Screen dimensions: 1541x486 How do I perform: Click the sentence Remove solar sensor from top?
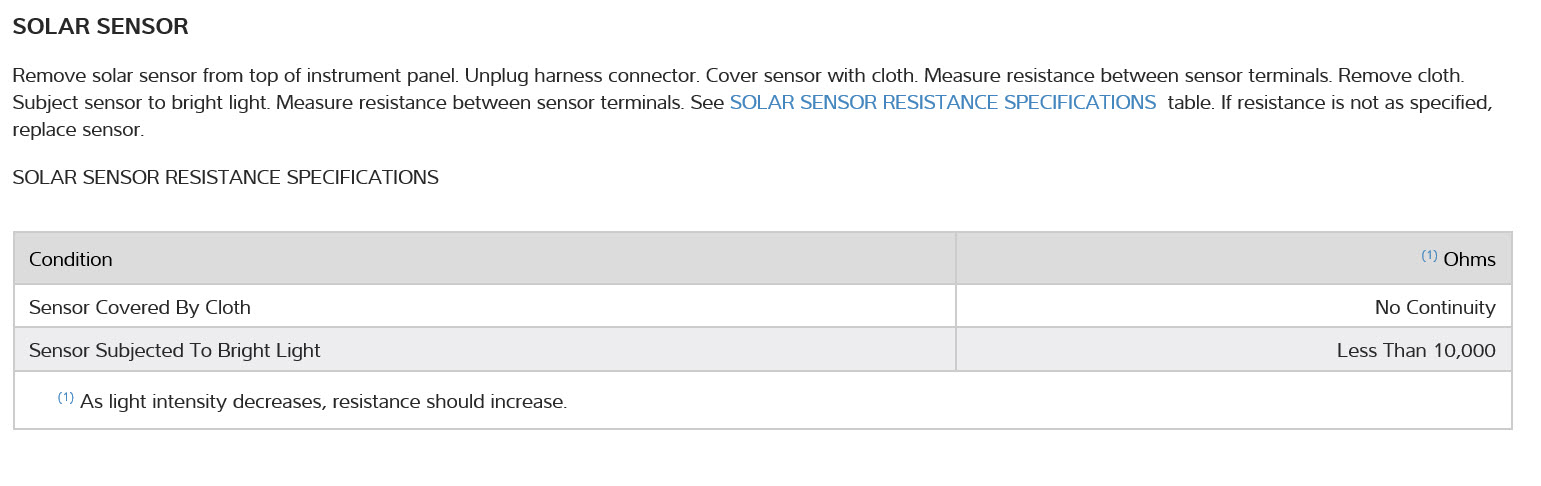tap(235, 76)
